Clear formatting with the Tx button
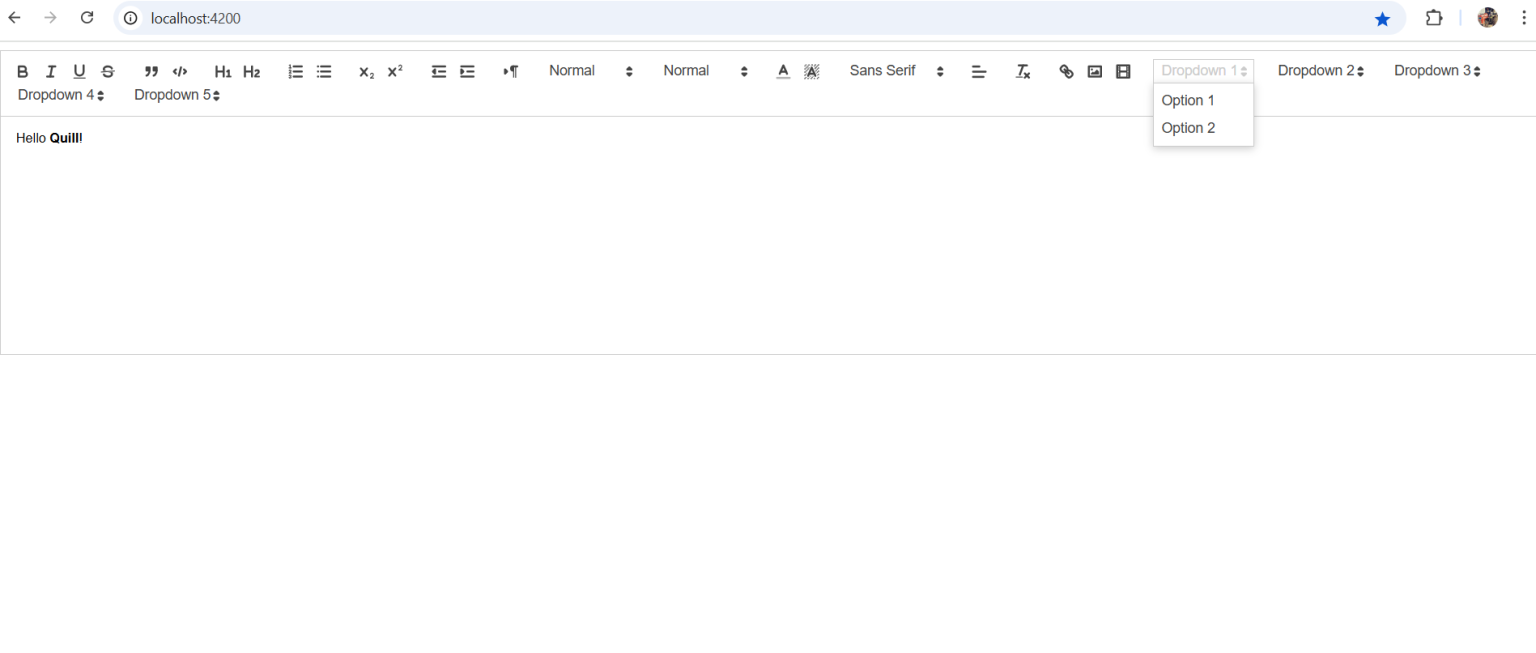The height and width of the screenshot is (653, 1536). point(1022,71)
